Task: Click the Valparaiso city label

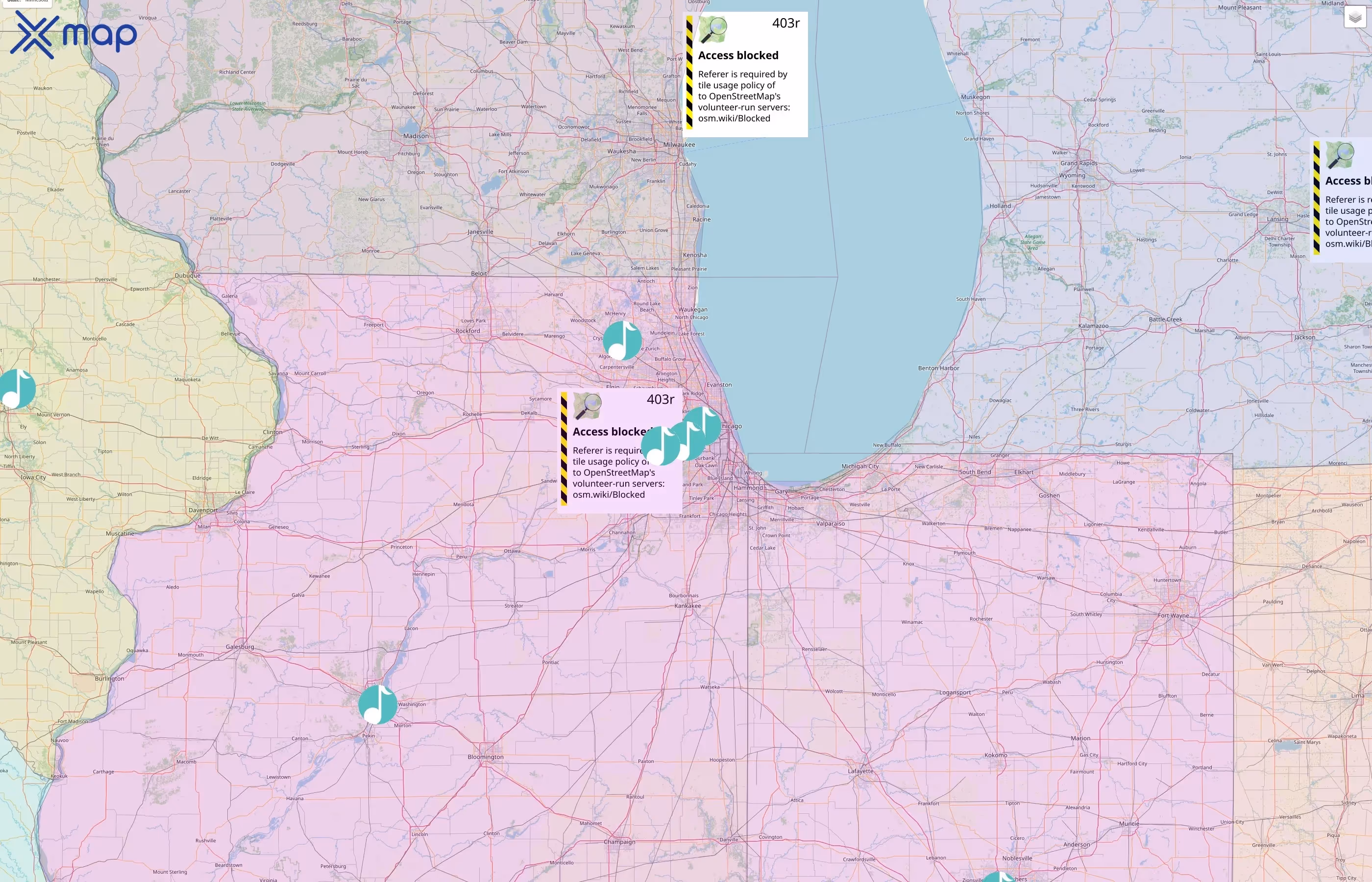Action: pyautogui.click(x=830, y=523)
